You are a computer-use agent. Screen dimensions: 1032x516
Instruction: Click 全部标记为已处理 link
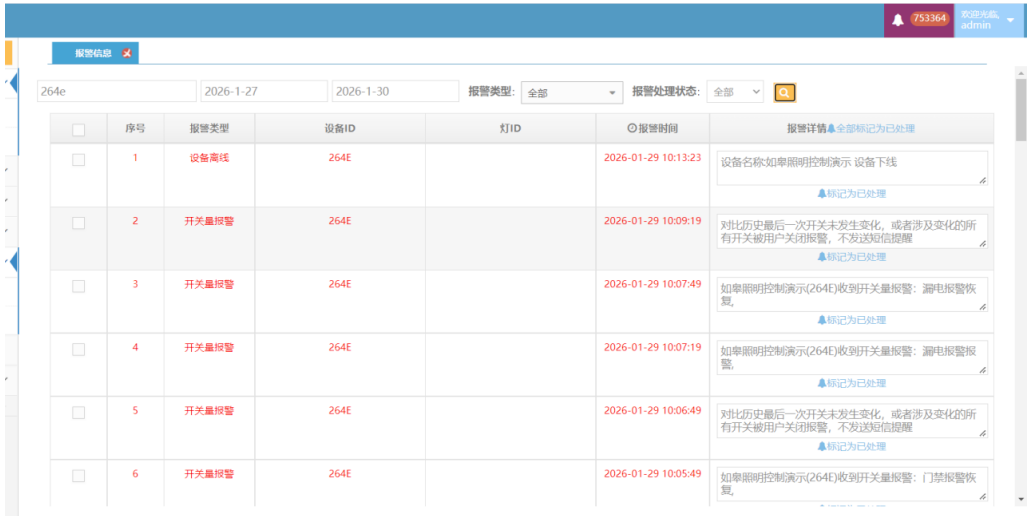click(875, 129)
